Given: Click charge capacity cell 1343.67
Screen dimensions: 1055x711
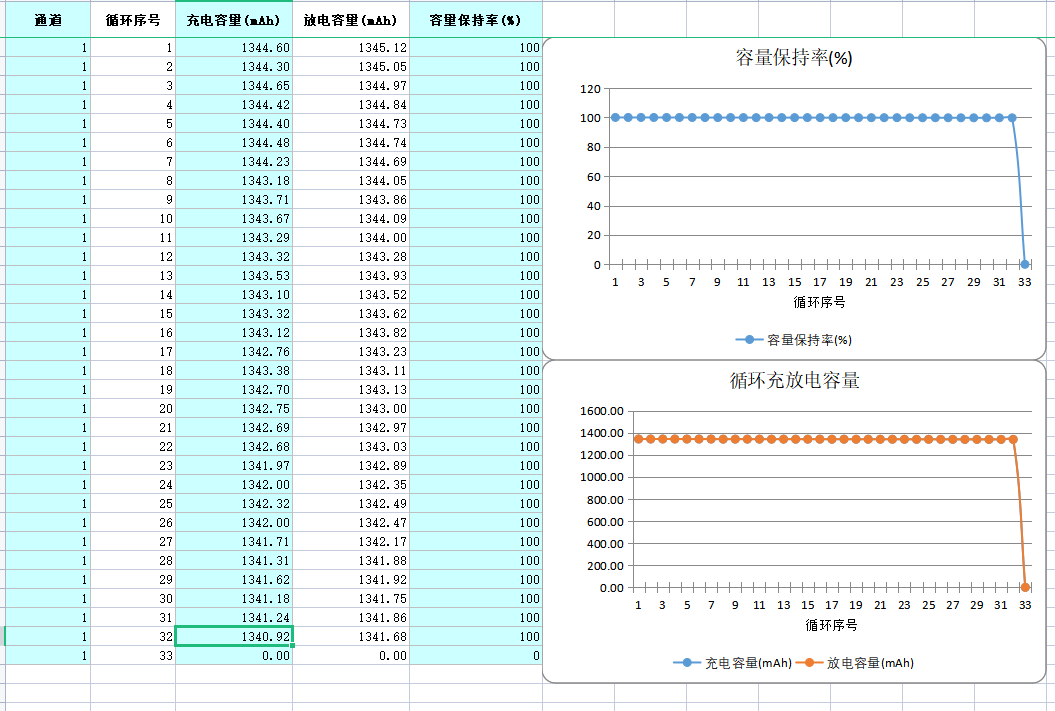Looking at the screenshot, I should pyautogui.click(x=233, y=219).
